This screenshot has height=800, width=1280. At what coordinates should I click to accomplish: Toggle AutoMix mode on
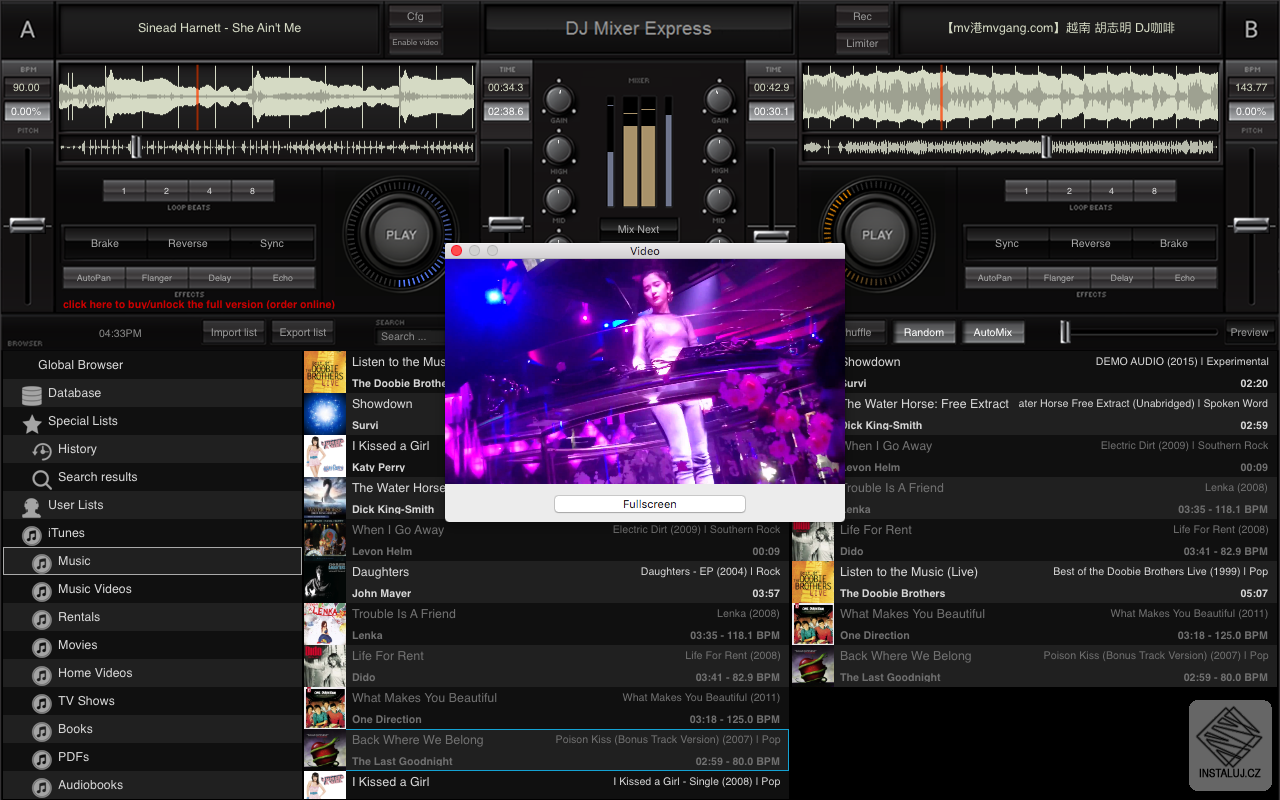(993, 331)
